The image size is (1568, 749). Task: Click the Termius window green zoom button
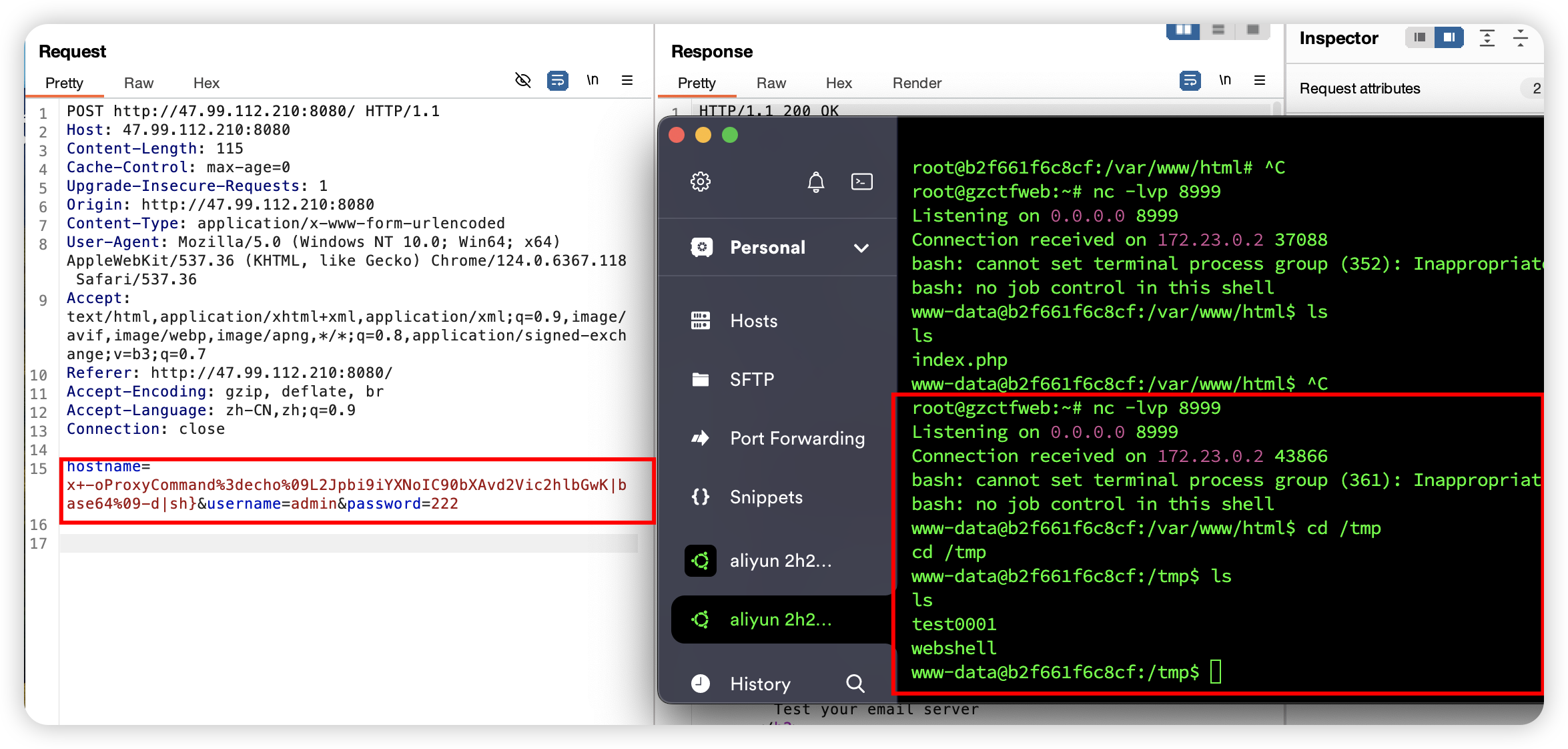coord(730,136)
